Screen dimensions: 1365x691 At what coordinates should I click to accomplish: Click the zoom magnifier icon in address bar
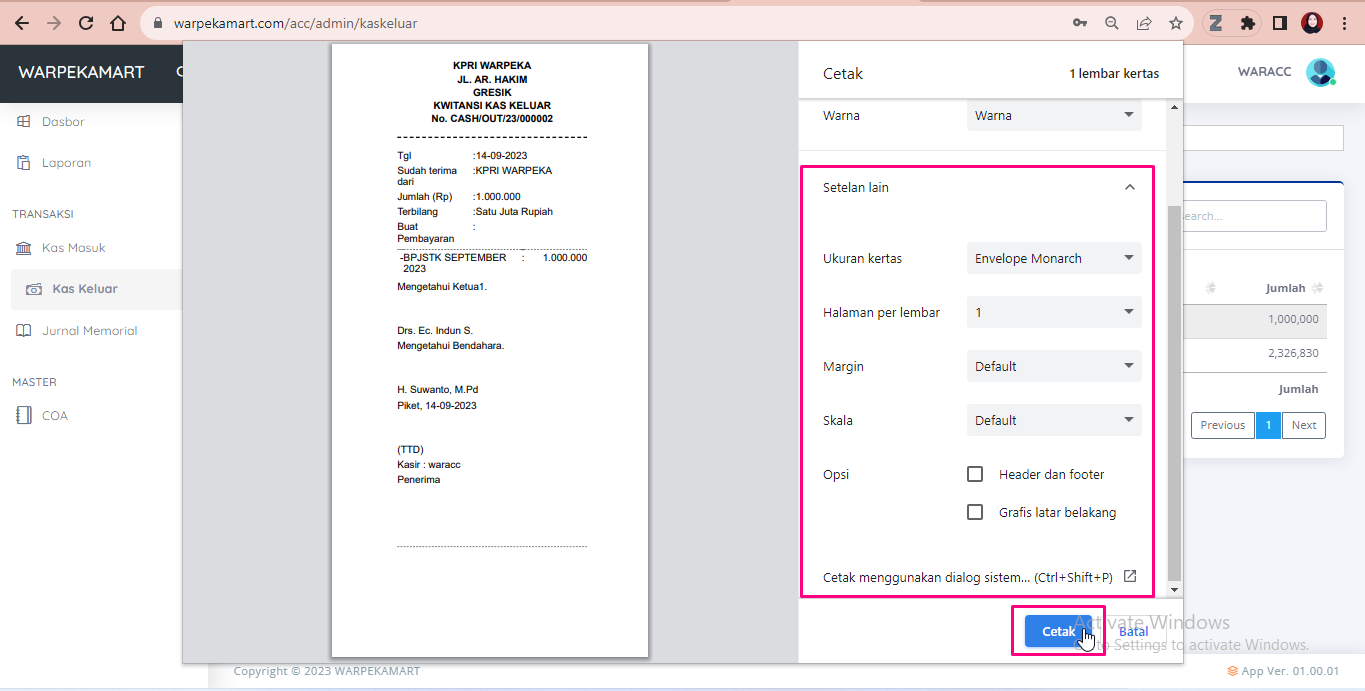click(1112, 23)
